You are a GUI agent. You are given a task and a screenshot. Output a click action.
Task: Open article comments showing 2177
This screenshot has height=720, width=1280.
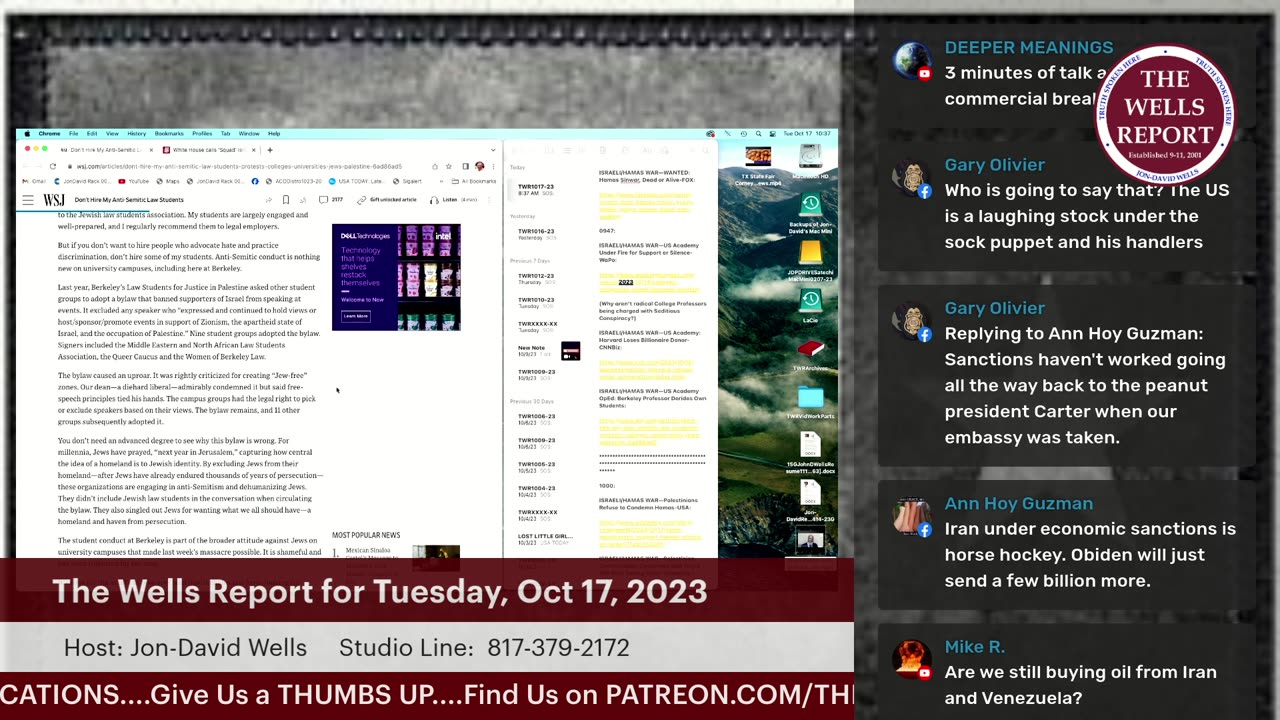point(330,200)
